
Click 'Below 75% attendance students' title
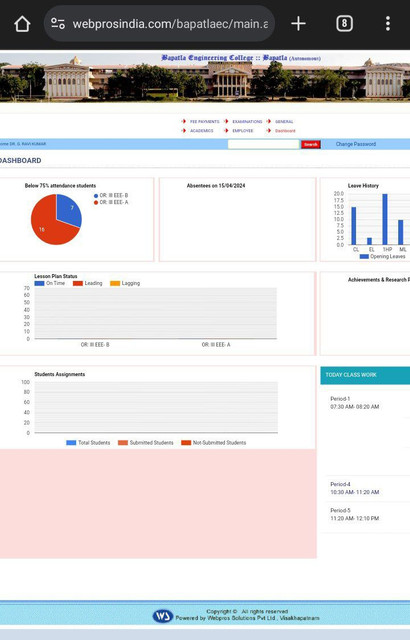point(60,186)
